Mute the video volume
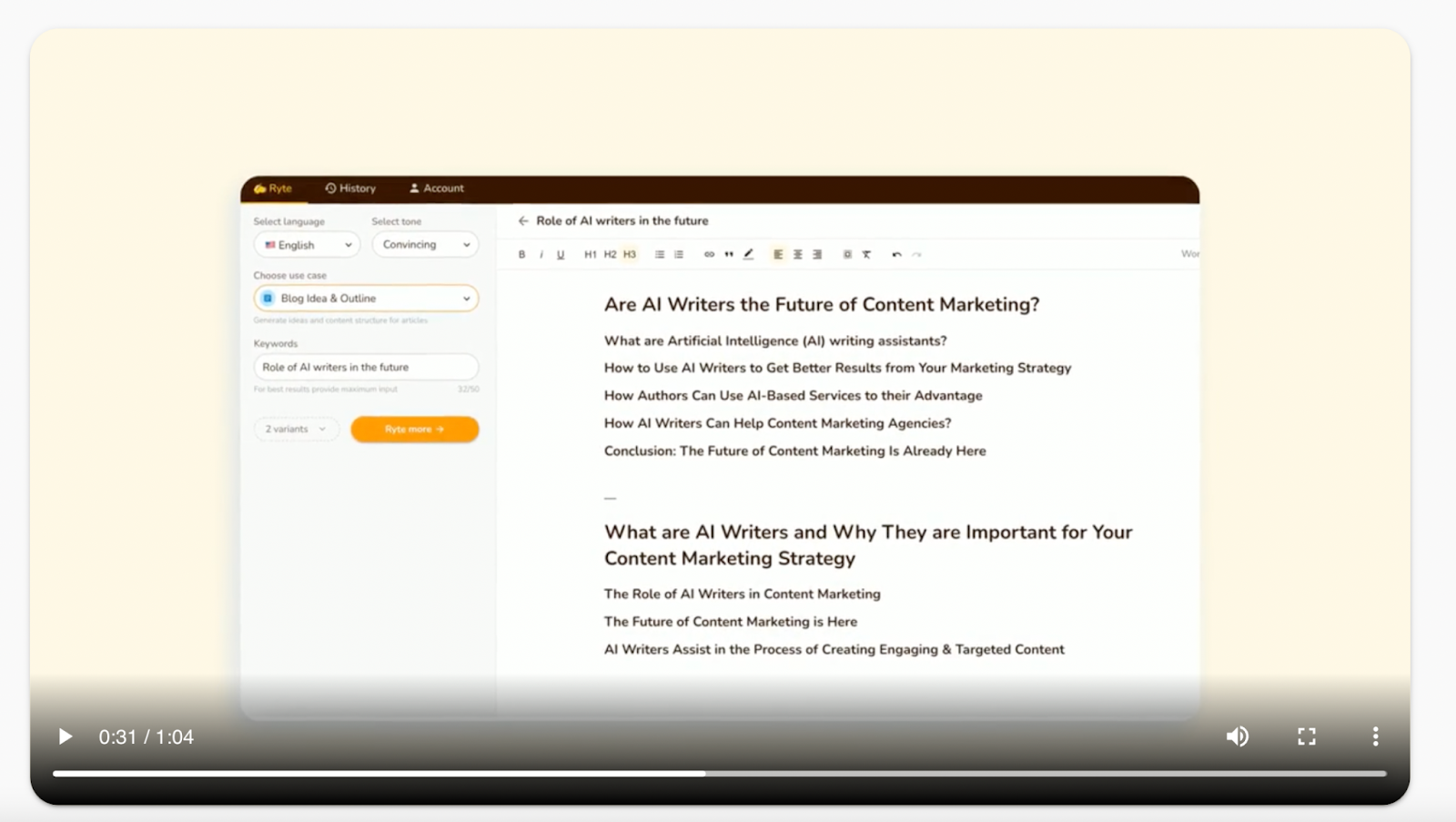This screenshot has height=822, width=1456. pyautogui.click(x=1237, y=736)
